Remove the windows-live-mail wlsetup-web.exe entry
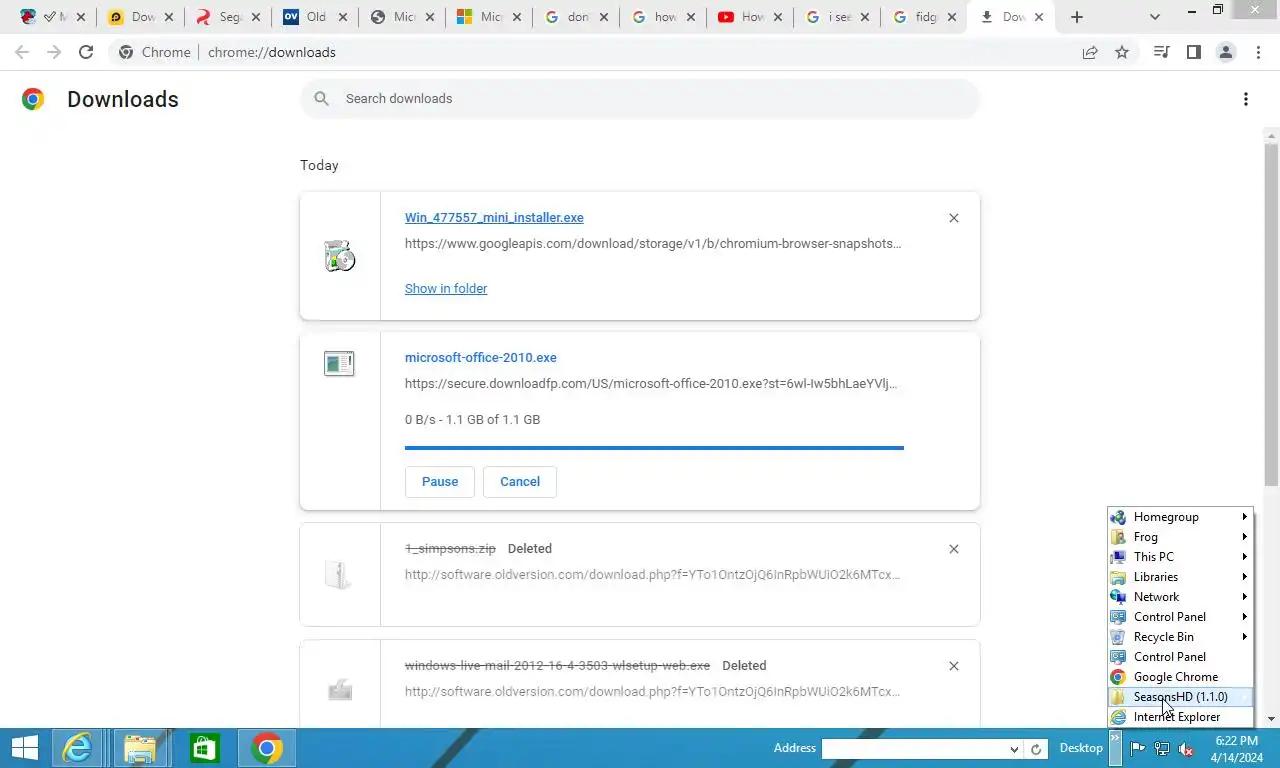The image size is (1280, 768). pyautogui.click(x=953, y=666)
